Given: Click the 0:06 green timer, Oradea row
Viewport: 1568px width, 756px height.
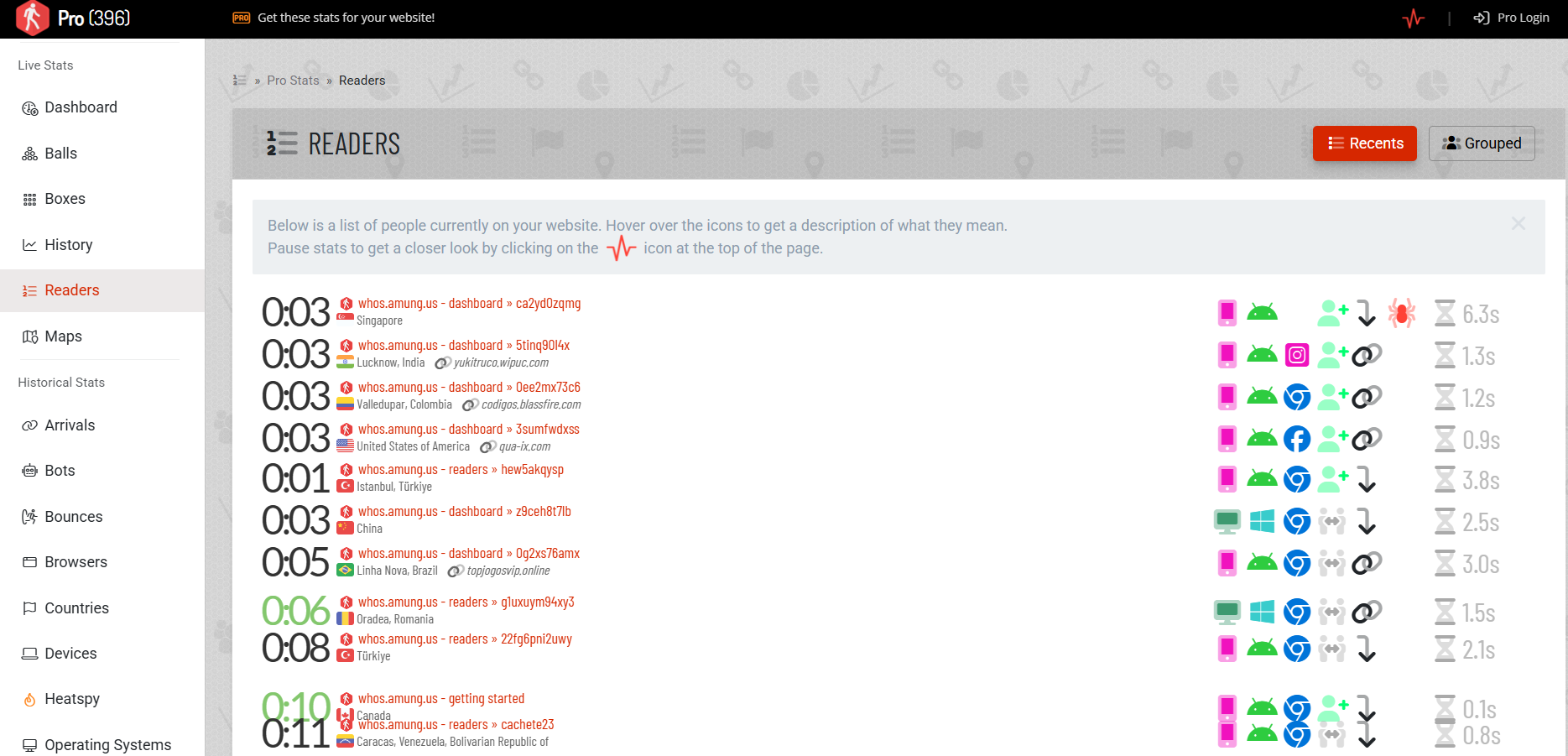Looking at the screenshot, I should (x=296, y=611).
